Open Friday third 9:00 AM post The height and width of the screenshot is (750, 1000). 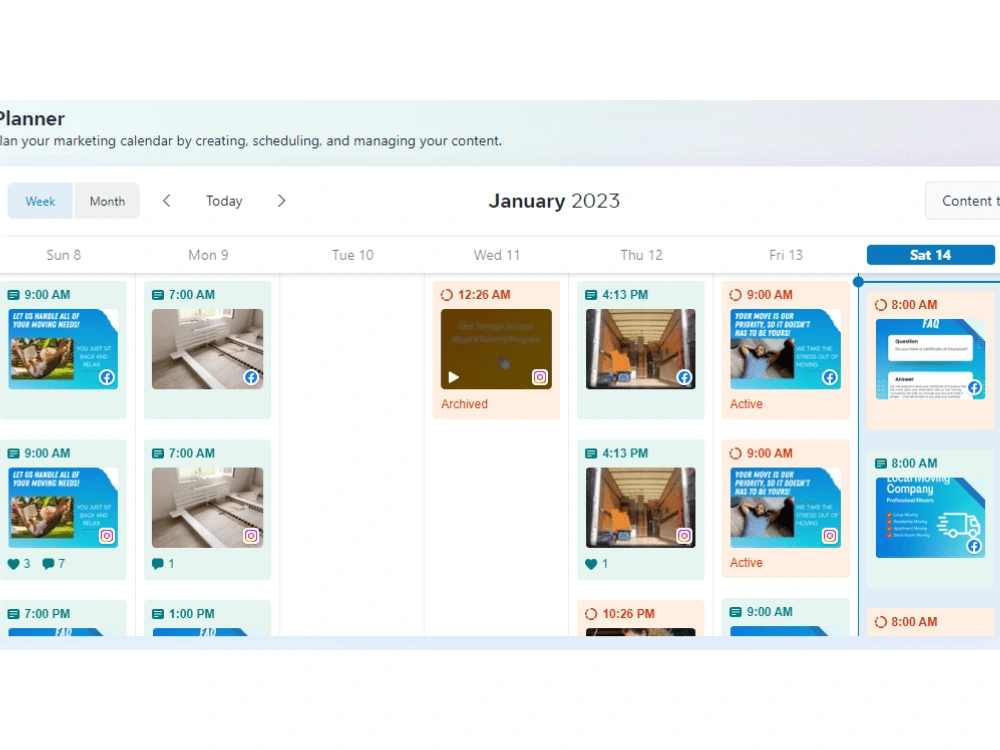click(785, 617)
